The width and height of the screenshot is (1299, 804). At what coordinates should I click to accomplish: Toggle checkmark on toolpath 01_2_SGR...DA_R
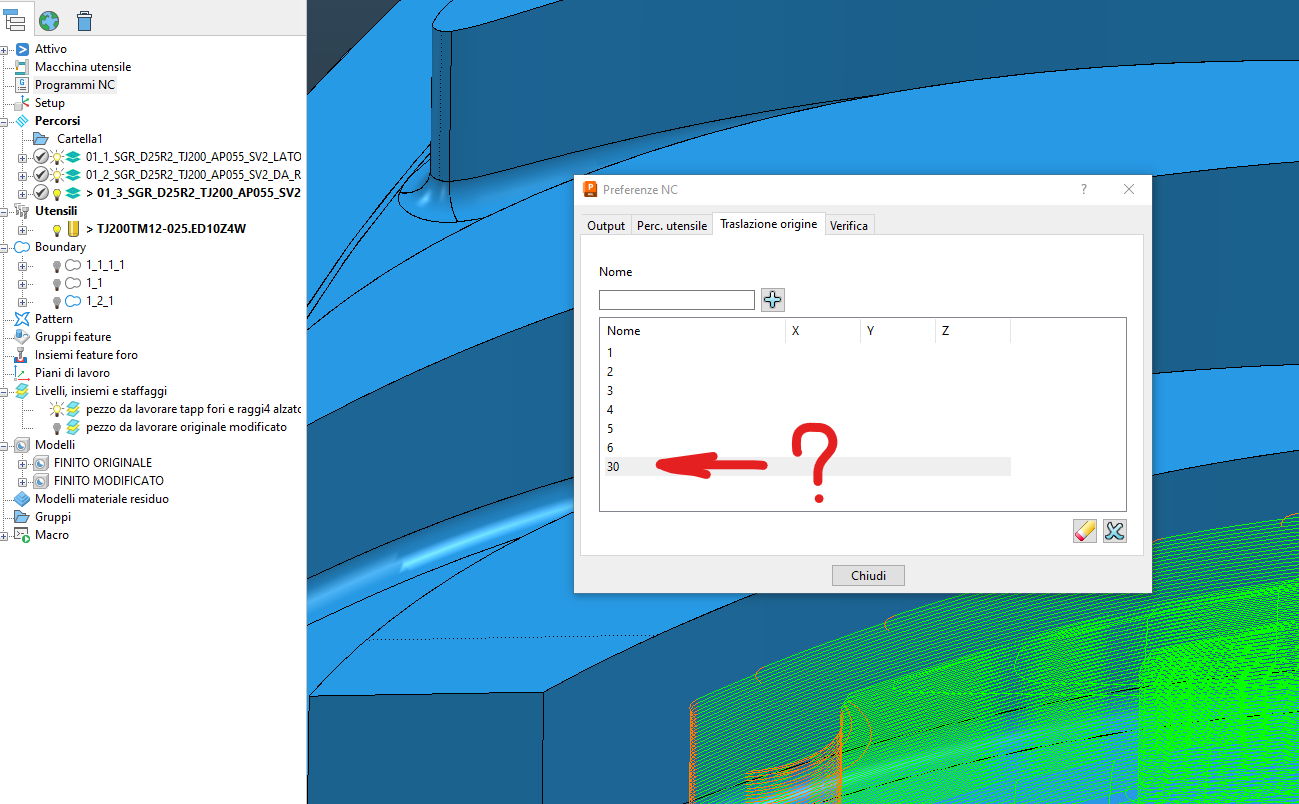pos(41,175)
